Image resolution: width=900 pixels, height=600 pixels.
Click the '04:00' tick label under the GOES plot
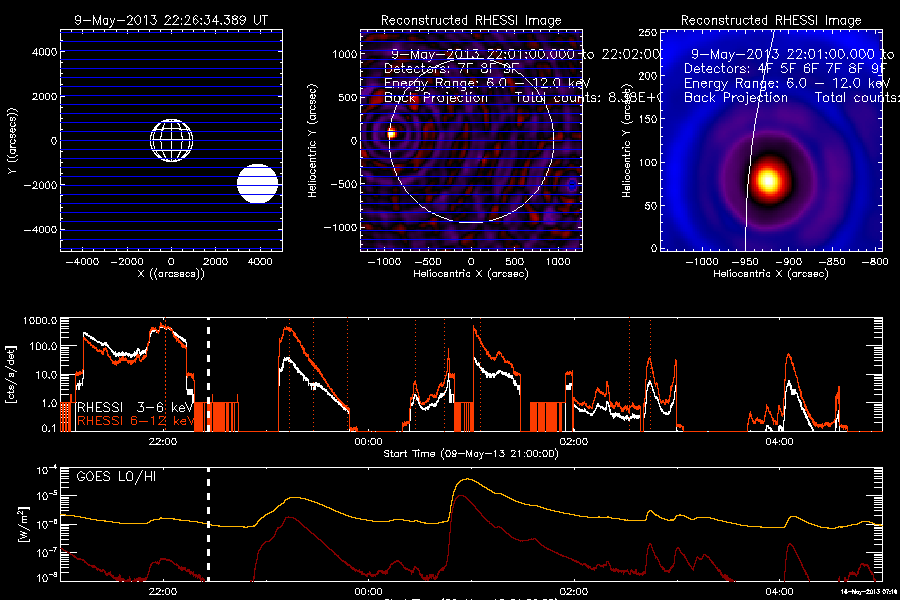coord(779,592)
